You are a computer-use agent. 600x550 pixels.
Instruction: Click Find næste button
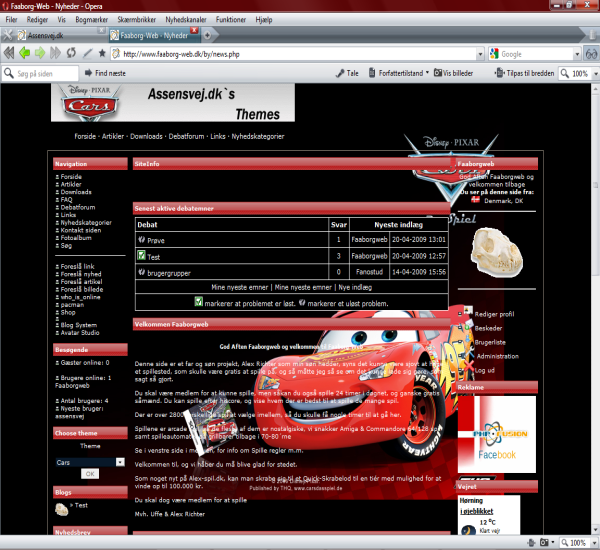pyautogui.click(x=105, y=73)
